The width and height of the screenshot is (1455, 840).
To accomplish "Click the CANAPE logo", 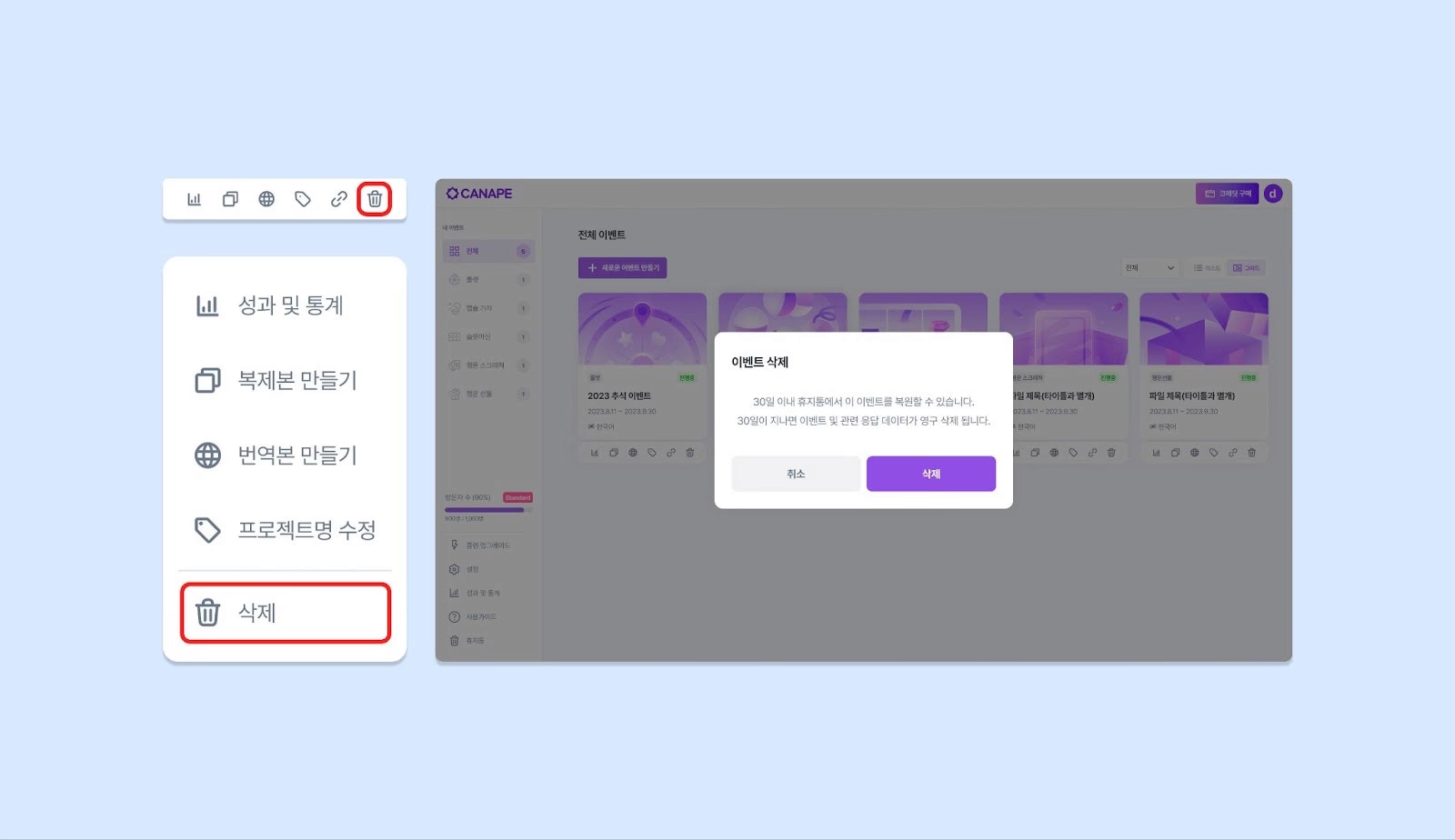I will point(479,194).
